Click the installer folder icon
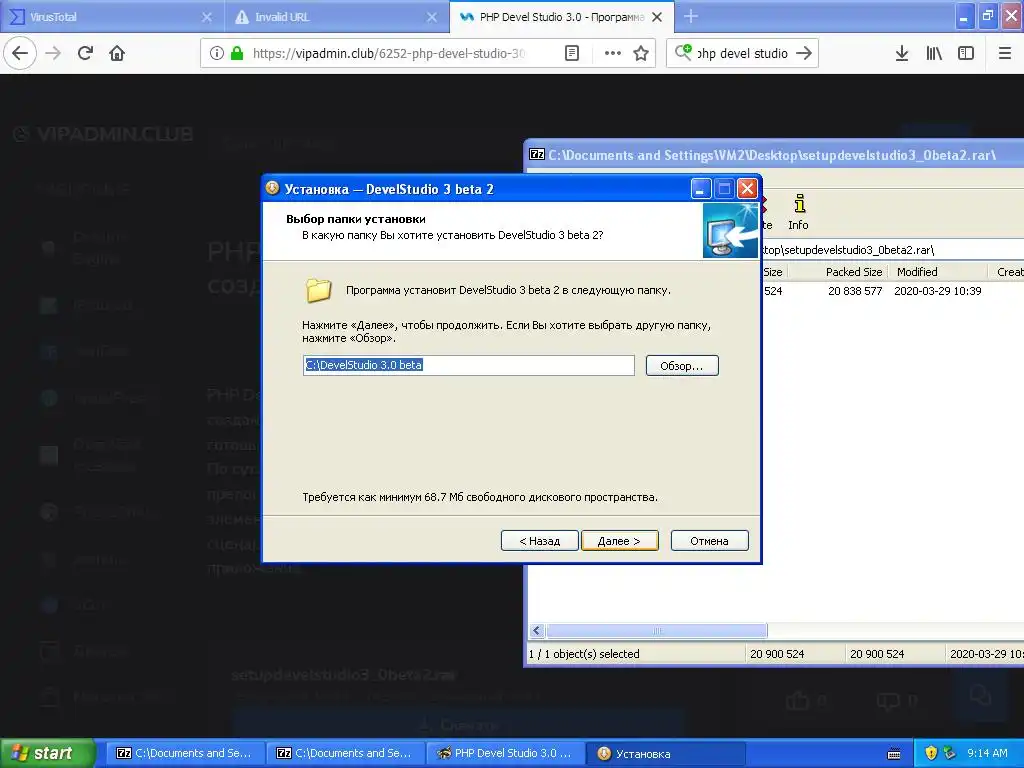Image resolution: width=1024 pixels, height=768 pixels. click(x=319, y=290)
